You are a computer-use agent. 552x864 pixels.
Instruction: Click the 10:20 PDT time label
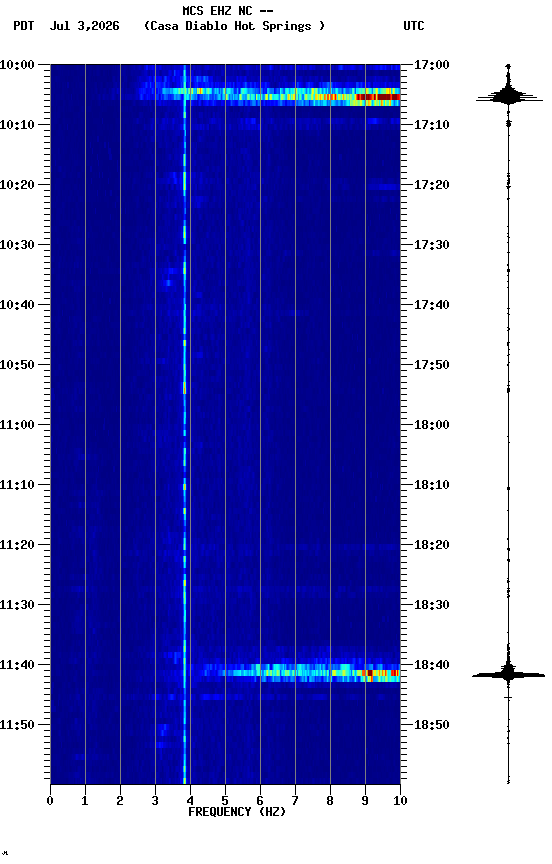[17, 185]
